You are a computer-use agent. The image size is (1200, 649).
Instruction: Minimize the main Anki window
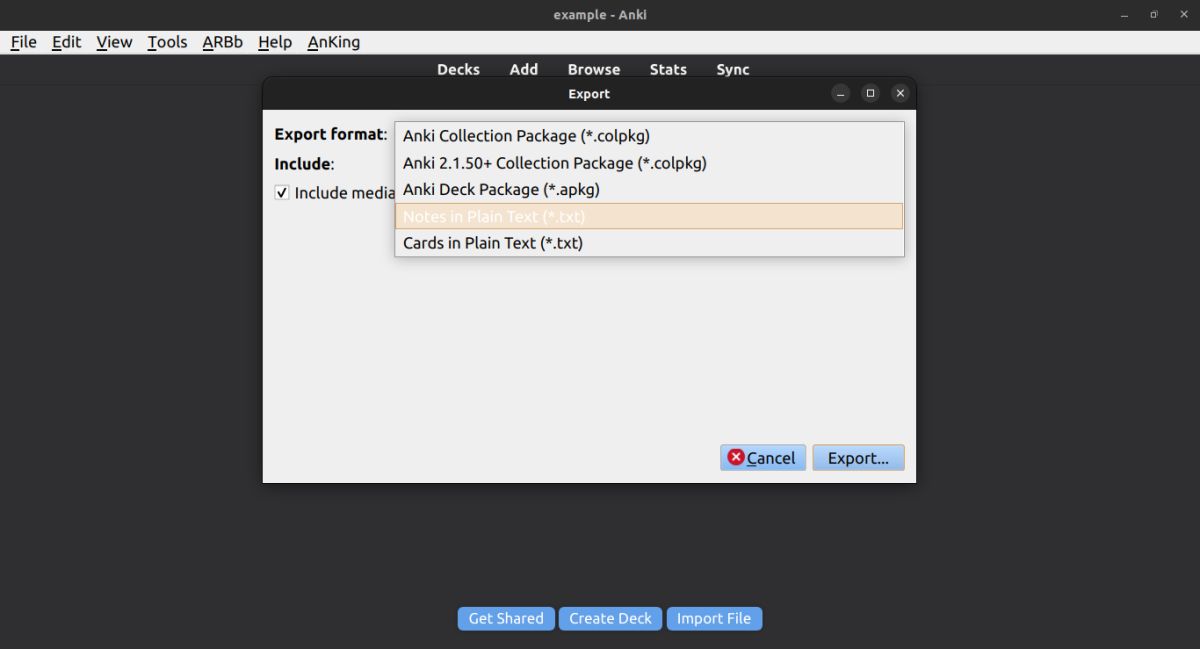pyautogui.click(x=1126, y=15)
